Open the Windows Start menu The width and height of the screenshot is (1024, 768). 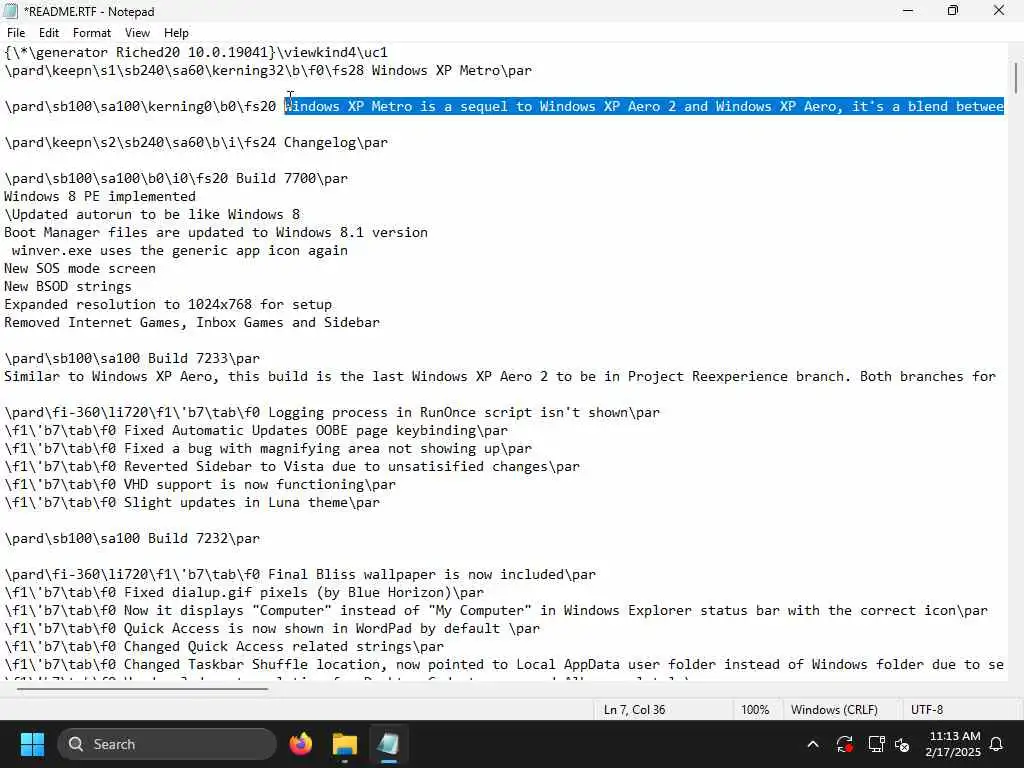(x=32, y=744)
